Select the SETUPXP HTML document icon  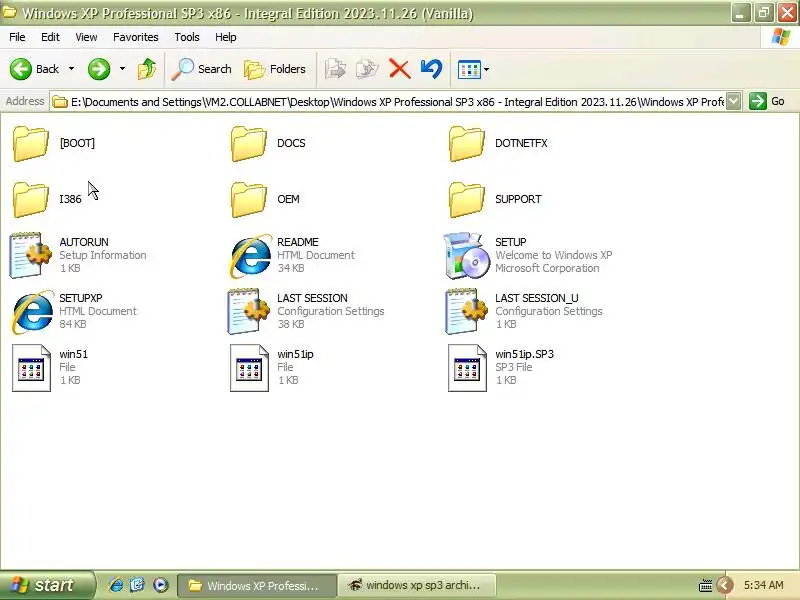33,312
